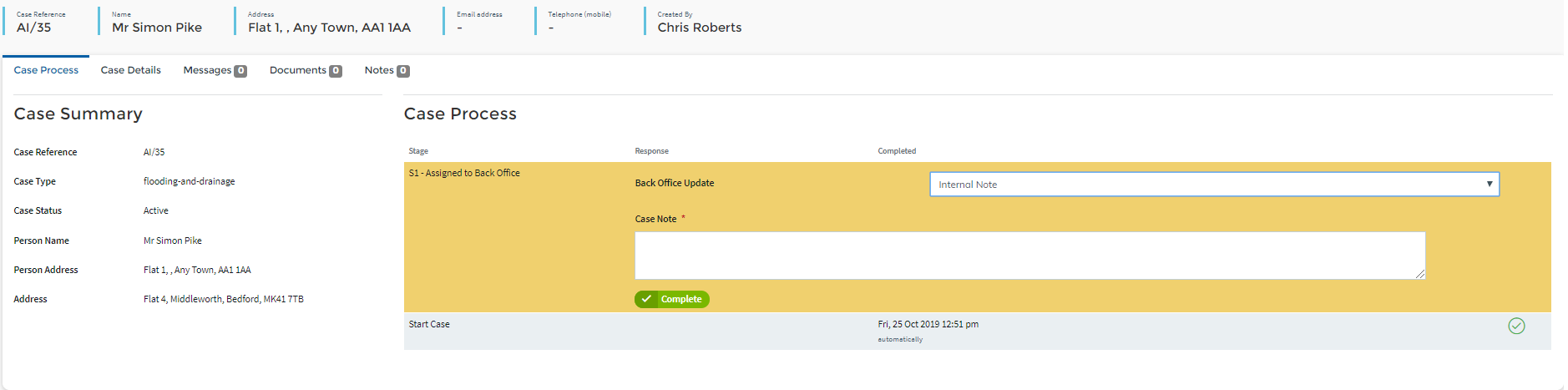Click Created By name Chris Roberts in header

pos(699,28)
